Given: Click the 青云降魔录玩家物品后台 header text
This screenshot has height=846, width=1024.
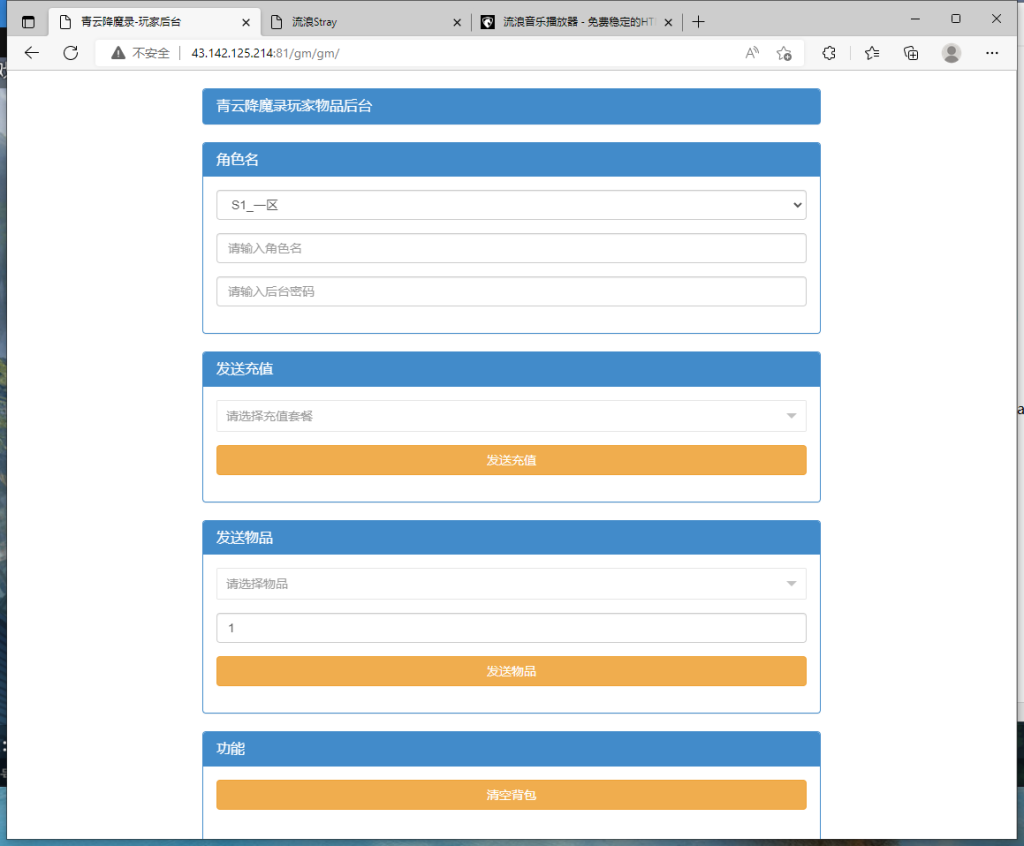Looking at the screenshot, I should coord(294,106).
